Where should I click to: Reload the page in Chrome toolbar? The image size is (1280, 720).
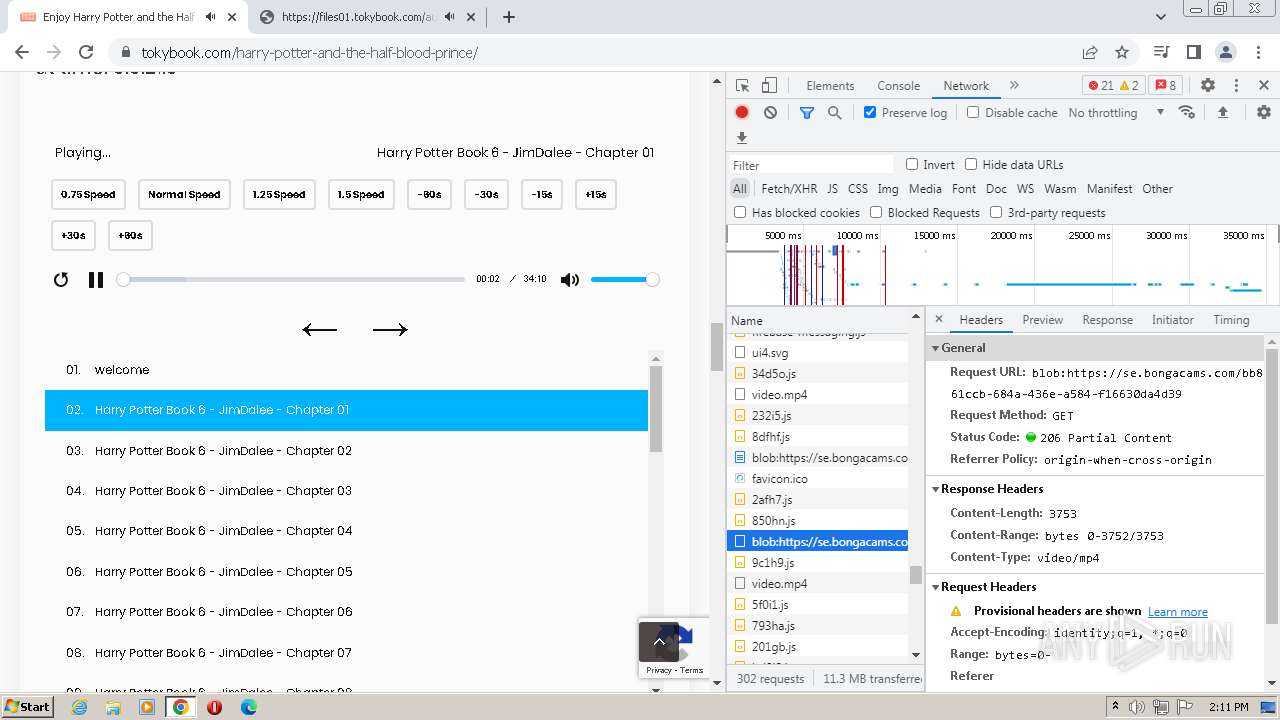pos(86,52)
